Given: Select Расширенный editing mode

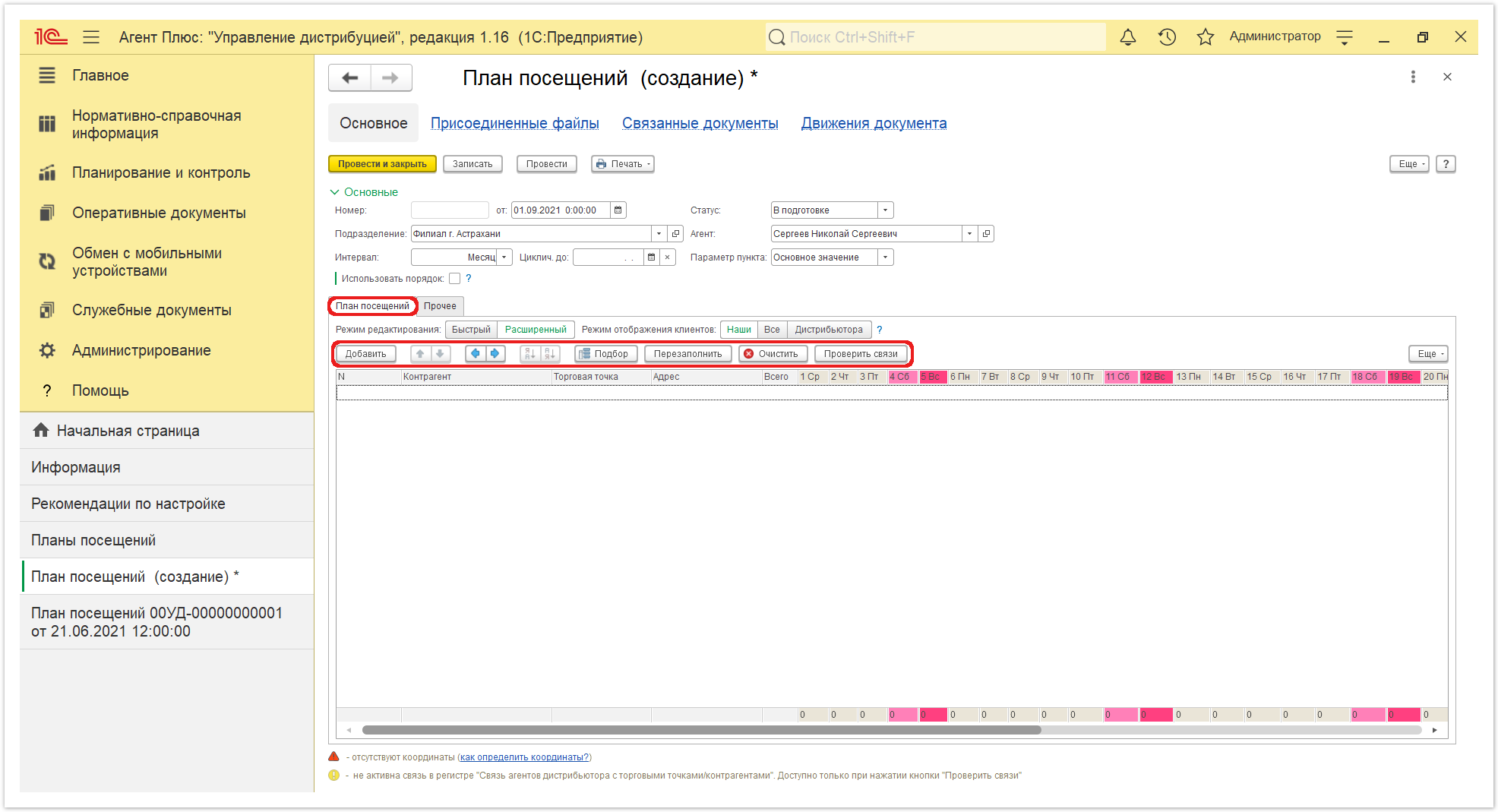Looking at the screenshot, I should pyautogui.click(x=536, y=330).
